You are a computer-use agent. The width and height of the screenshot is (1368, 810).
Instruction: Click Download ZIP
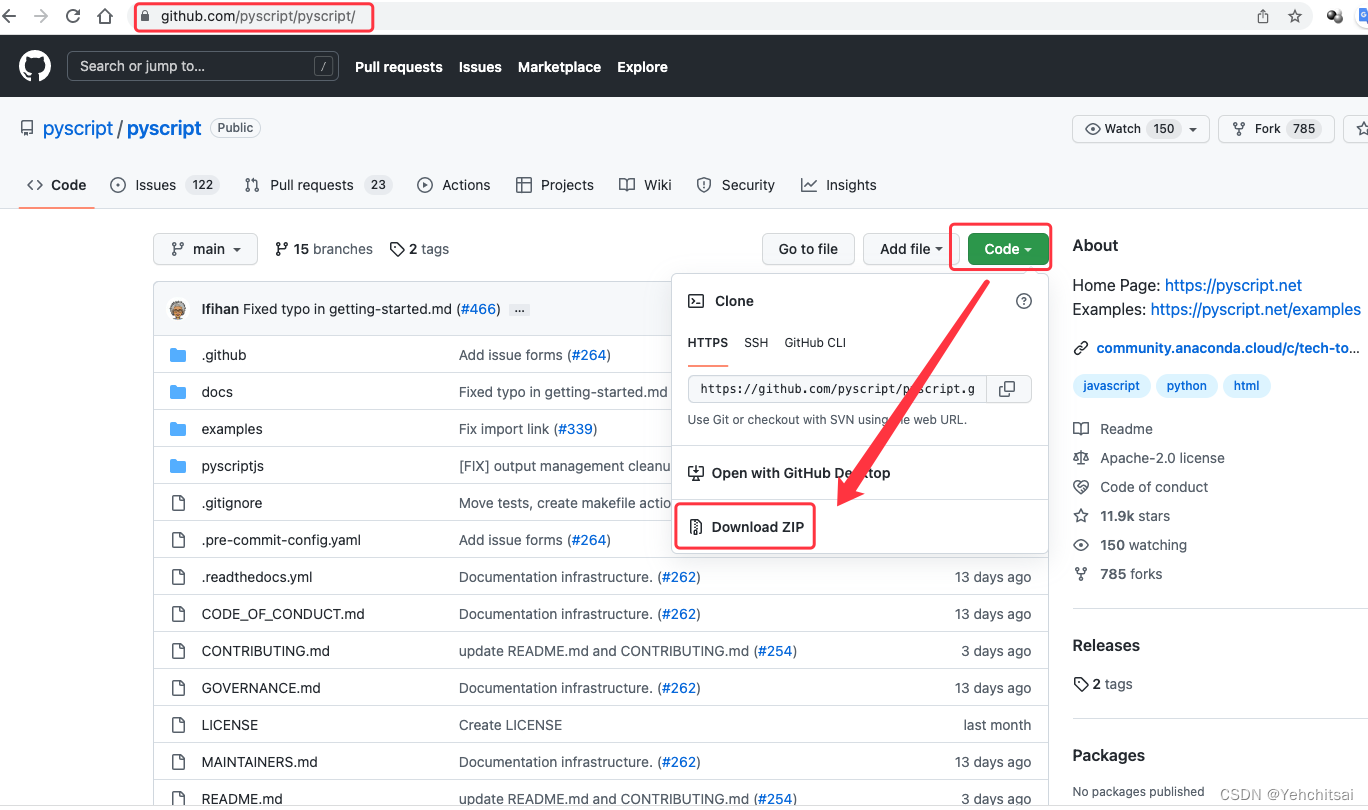click(746, 527)
